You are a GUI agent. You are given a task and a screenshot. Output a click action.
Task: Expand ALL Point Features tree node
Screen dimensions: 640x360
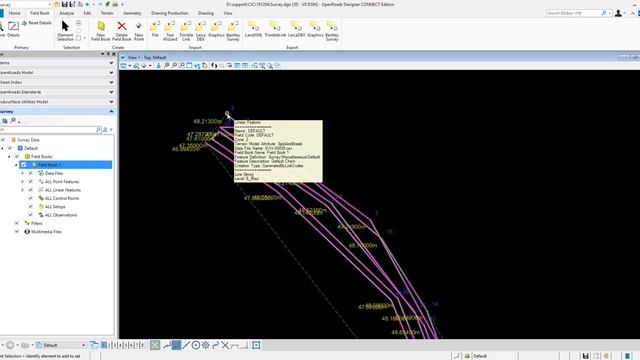(23, 181)
